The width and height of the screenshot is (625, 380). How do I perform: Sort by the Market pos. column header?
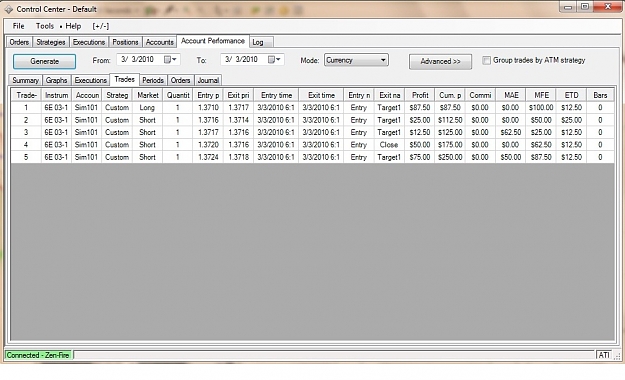[x=147, y=95]
